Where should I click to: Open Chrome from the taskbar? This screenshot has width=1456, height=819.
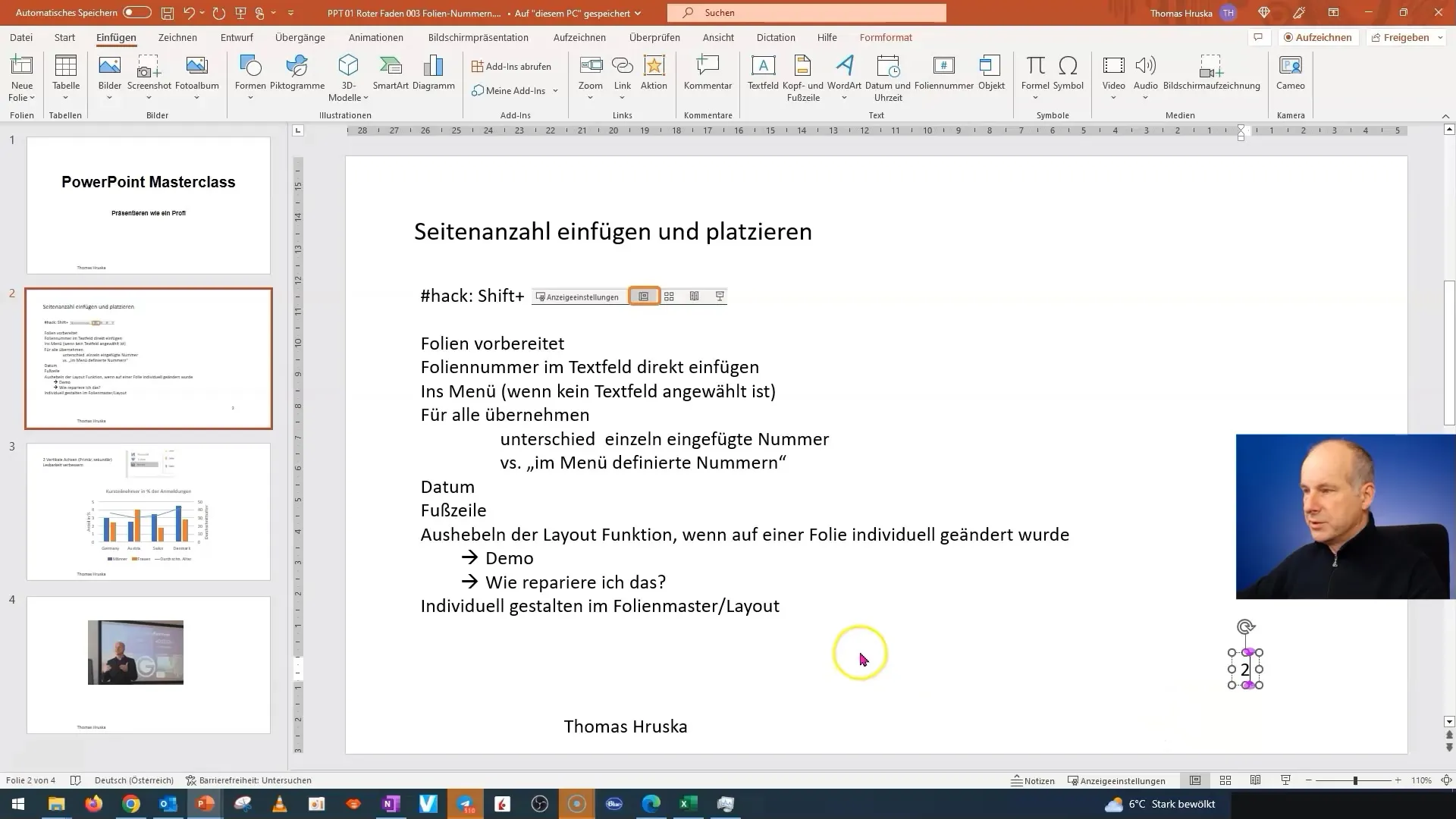tap(131, 804)
